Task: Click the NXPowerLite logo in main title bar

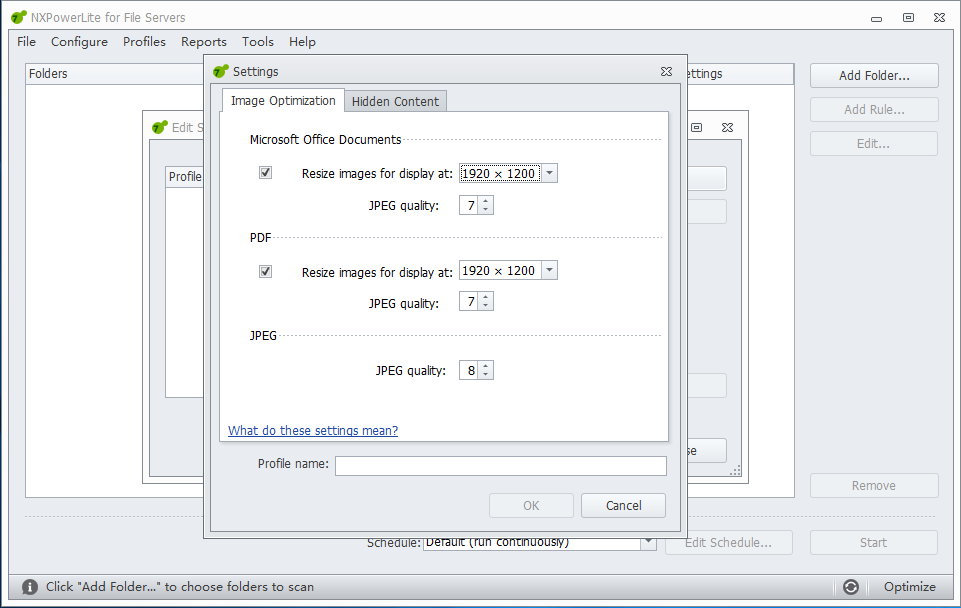Action: pyautogui.click(x=19, y=17)
